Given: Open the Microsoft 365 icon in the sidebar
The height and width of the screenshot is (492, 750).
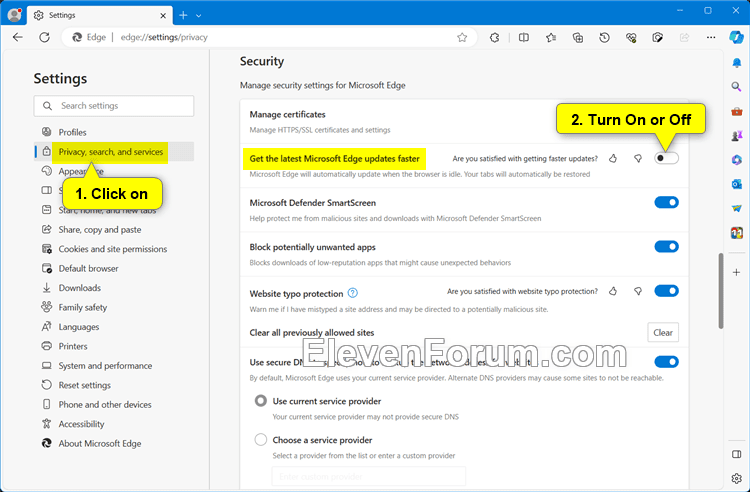Looking at the screenshot, I should click(x=737, y=160).
